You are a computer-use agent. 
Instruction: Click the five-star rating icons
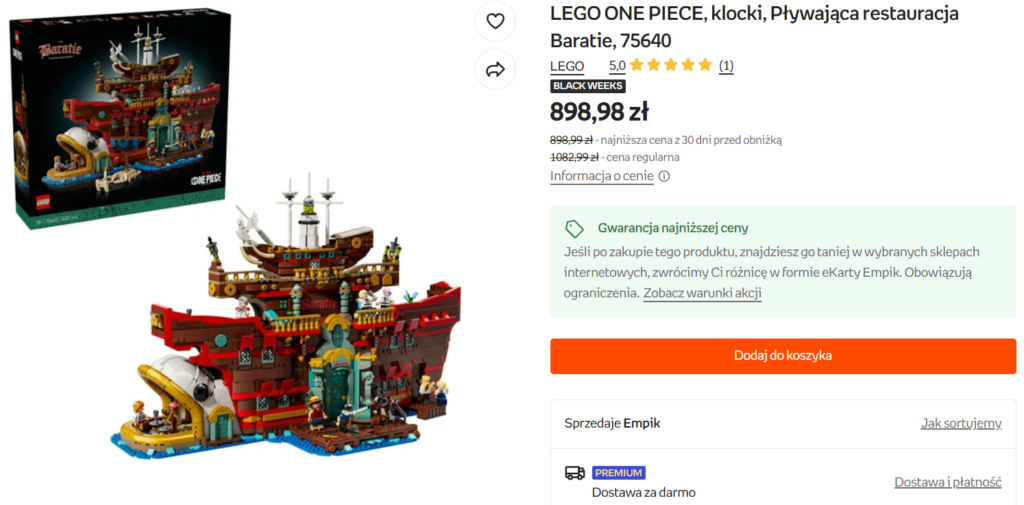(x=678, y=66)
